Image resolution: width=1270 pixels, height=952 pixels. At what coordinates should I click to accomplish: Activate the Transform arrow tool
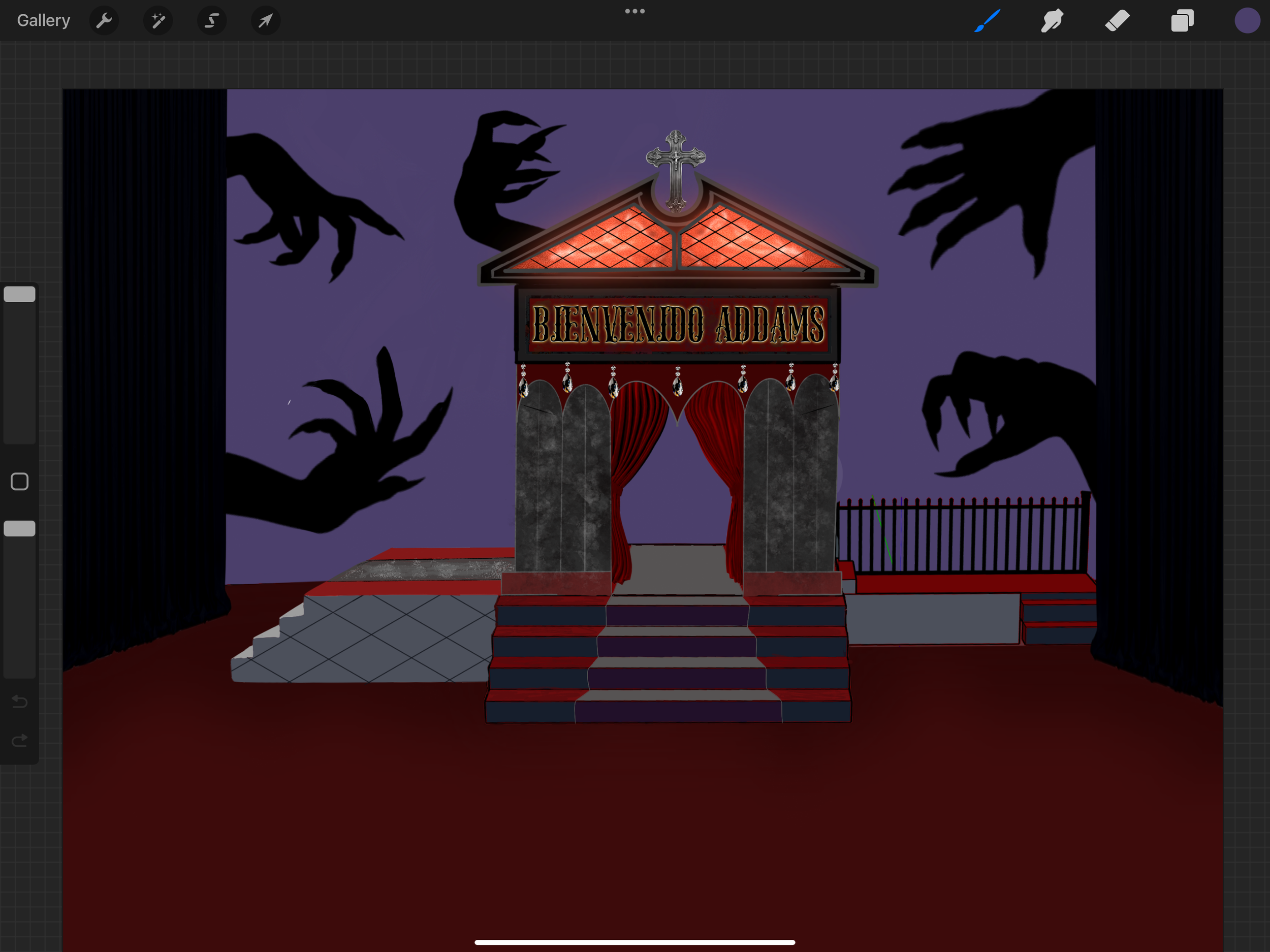coord(266,21)
